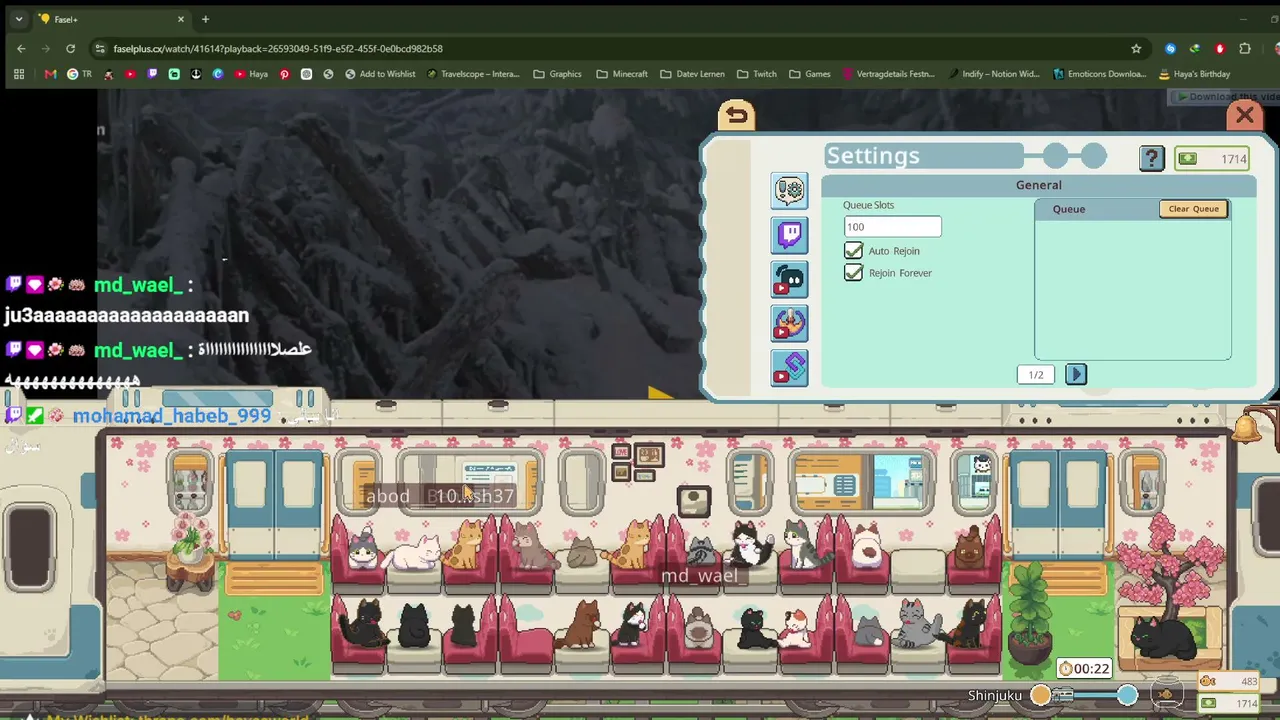This screenshot has width=1280, height=720.
Task: Open the Chrome apps grid shortcut
Action: tap(19, 74)
